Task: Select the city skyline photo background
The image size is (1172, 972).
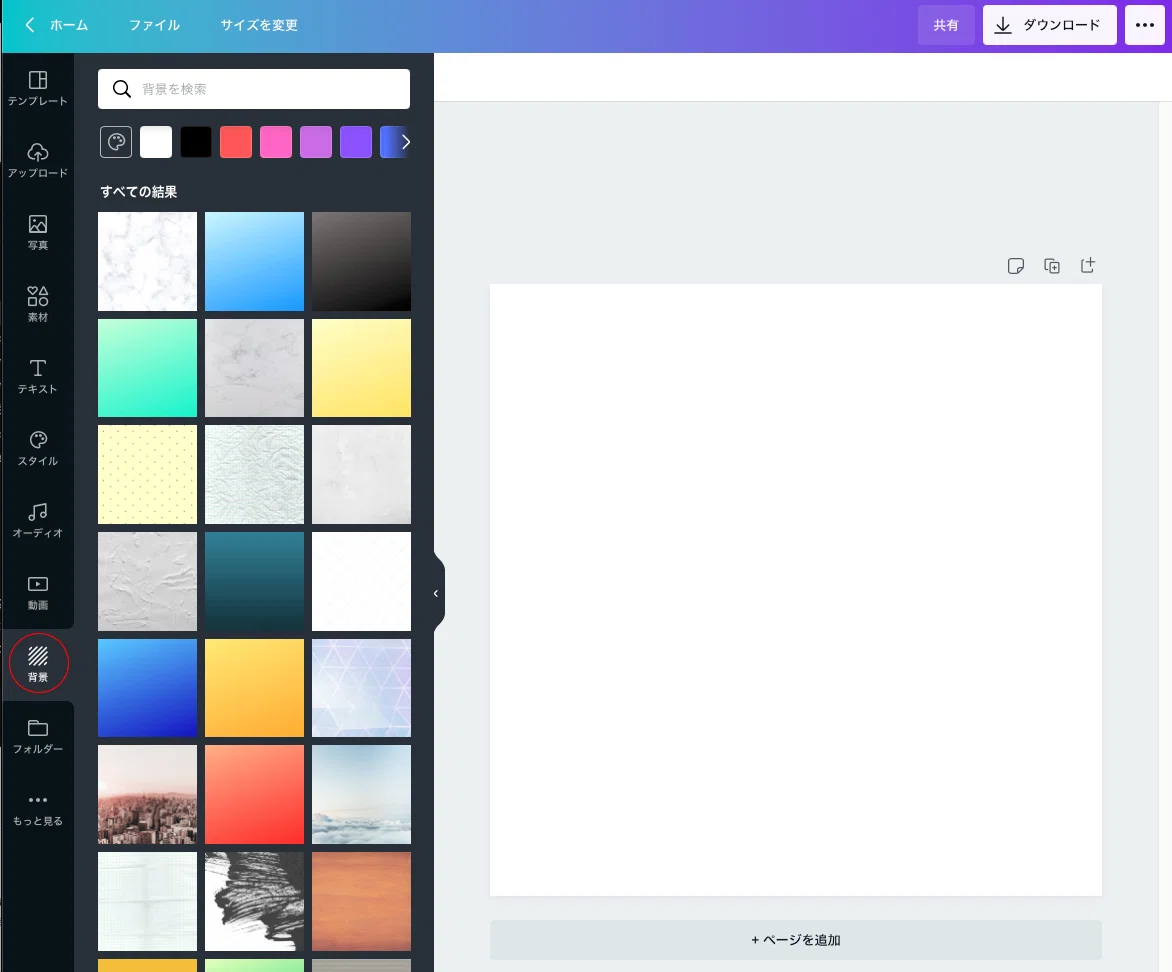Action: pyautogui.click(x=147, y=795)
